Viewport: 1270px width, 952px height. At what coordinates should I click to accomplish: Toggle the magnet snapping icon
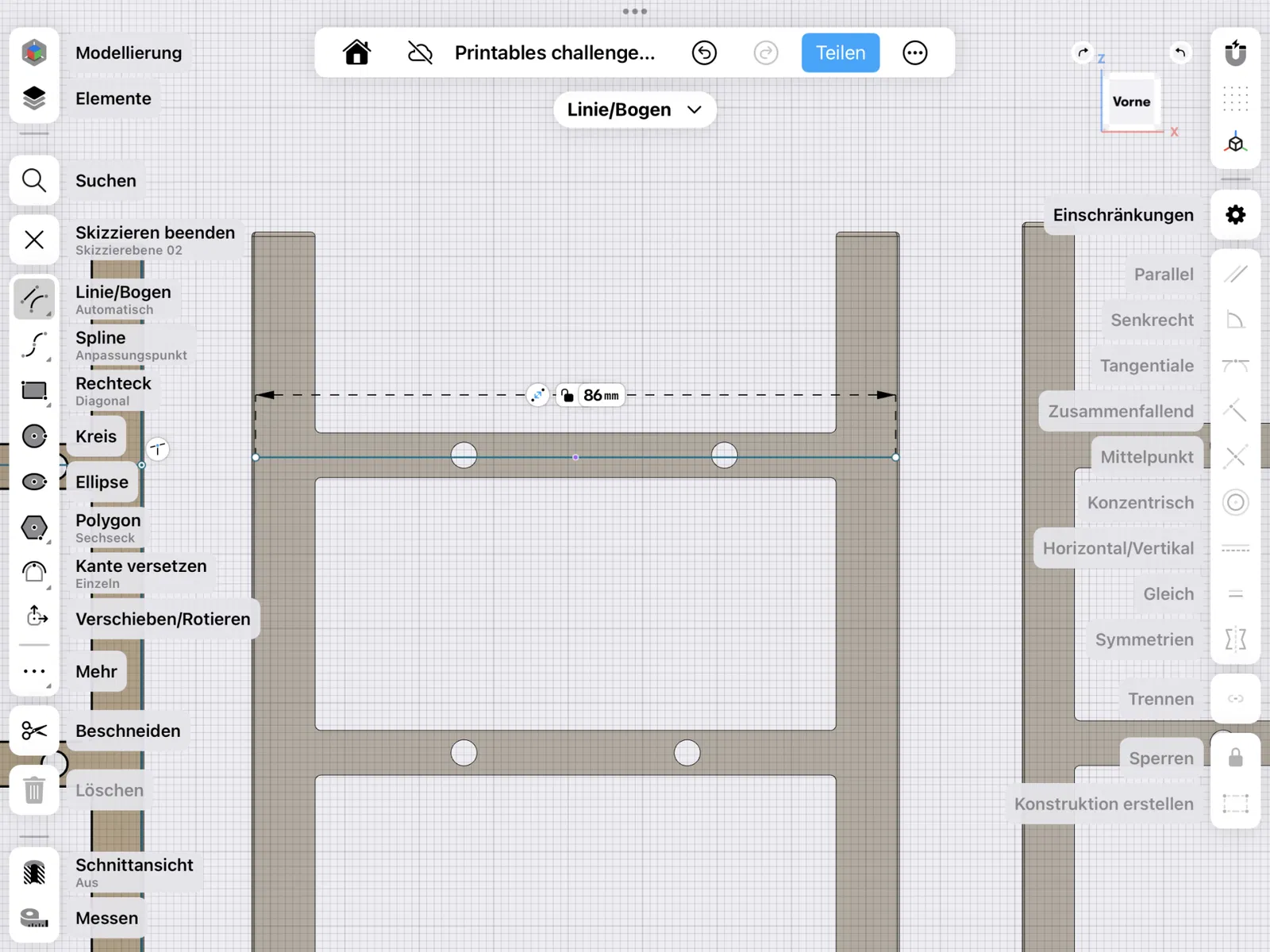1235,53
